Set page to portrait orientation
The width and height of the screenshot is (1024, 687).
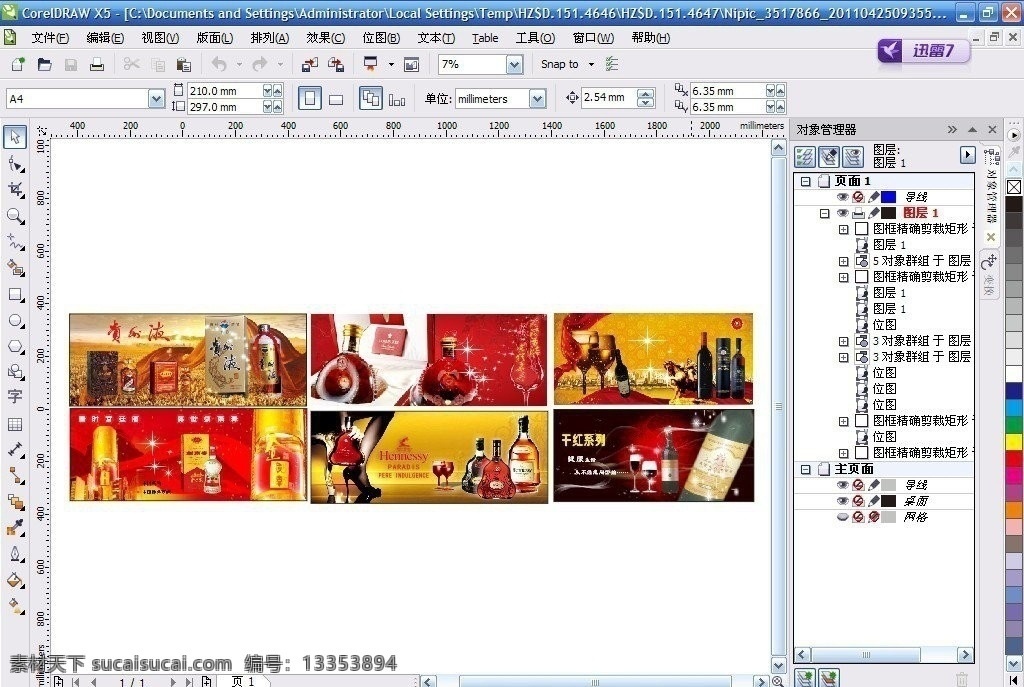point(310,99)
